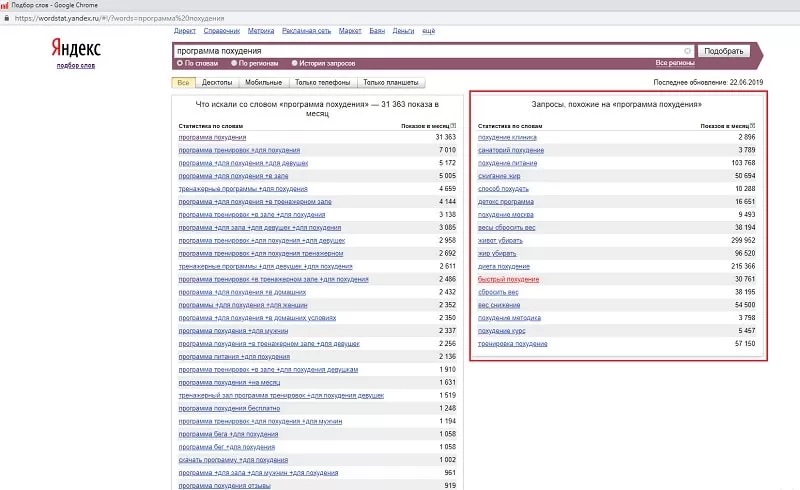
Task: Select the 'По словам' radio button
Action: pyautogui.click(x=180, y=63)
